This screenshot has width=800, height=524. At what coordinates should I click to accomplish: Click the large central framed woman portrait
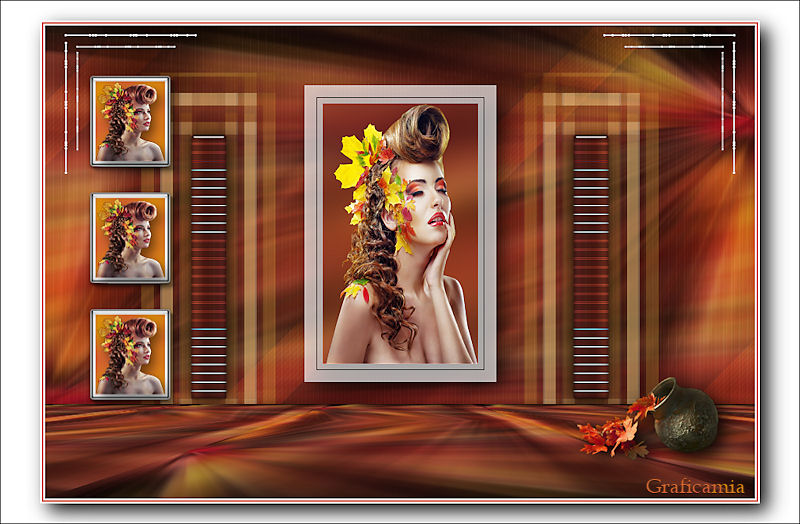tap(400, 233)
